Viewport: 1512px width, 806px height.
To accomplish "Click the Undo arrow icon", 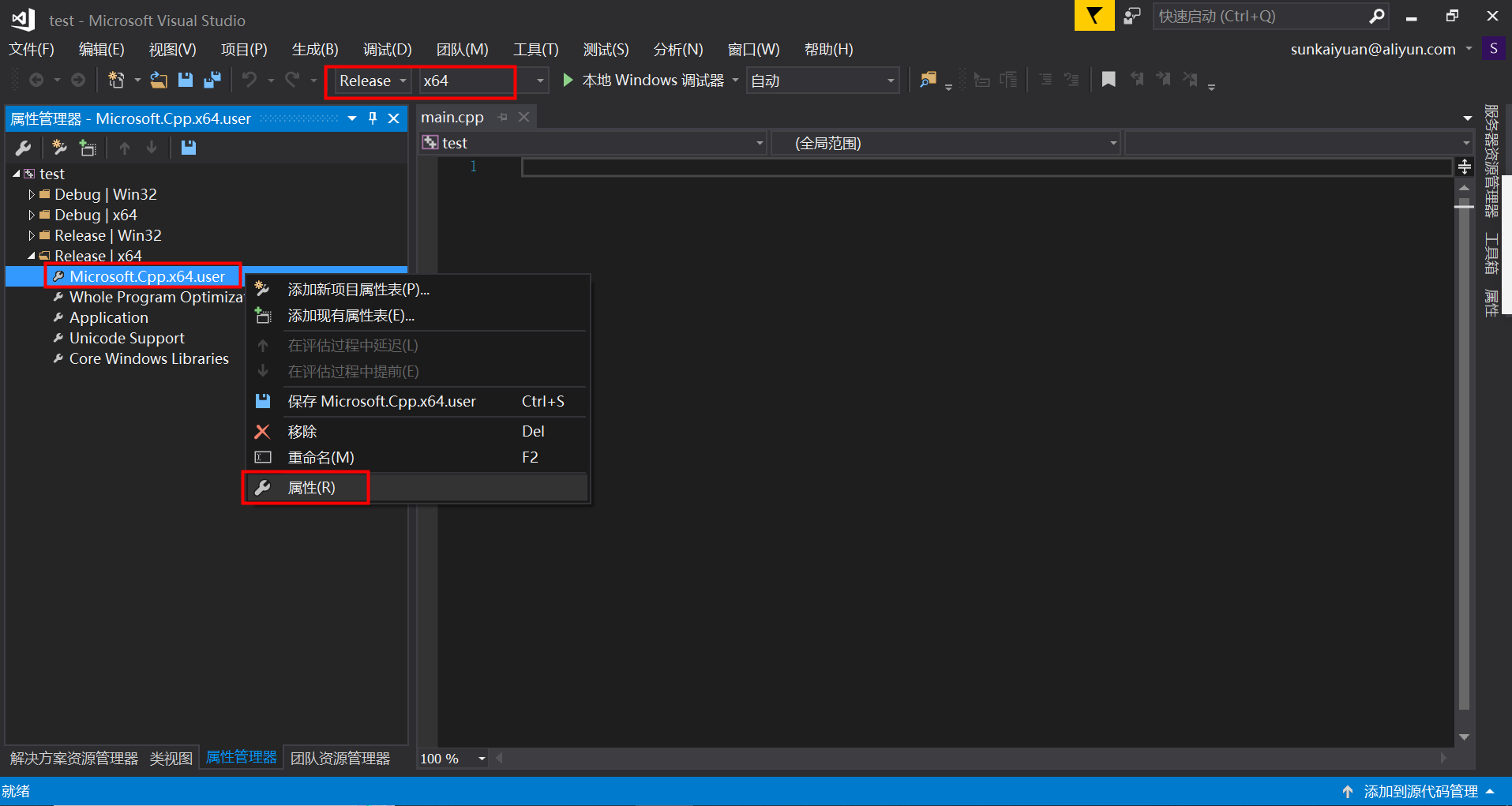I will tap(249, 80).
